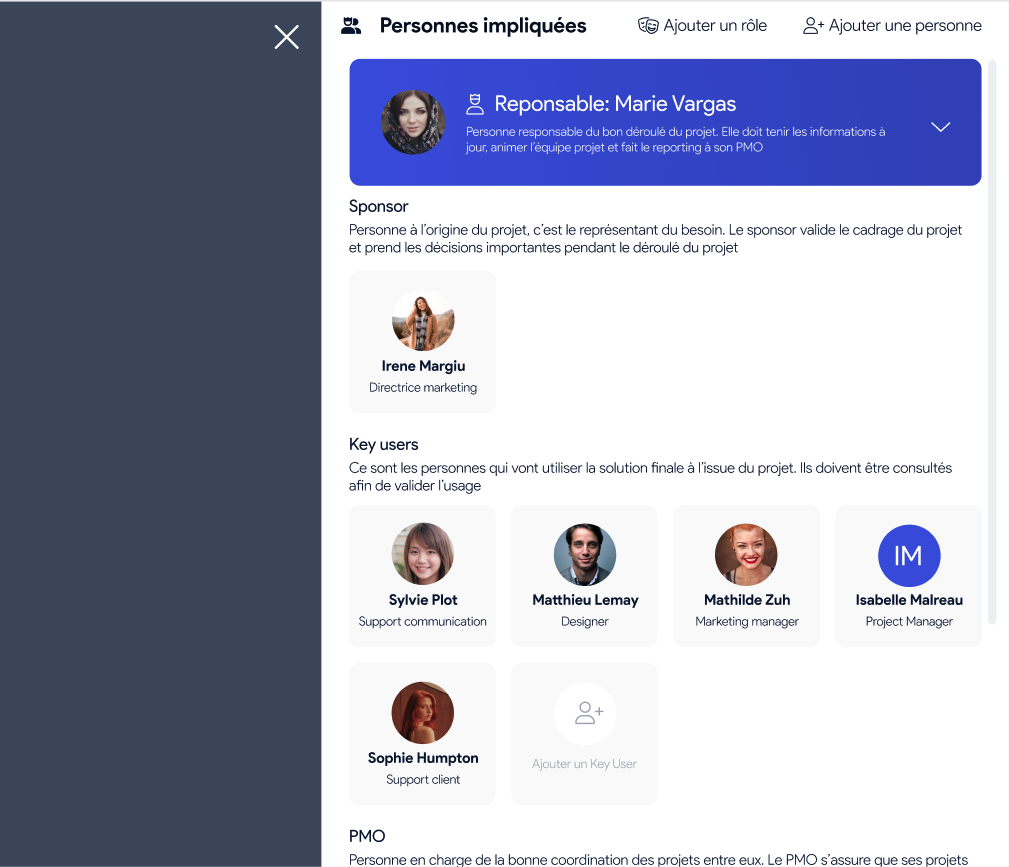Select the name Mathilde Zuh
Viewport: 1009px width, 867px height.
(746, 600)
